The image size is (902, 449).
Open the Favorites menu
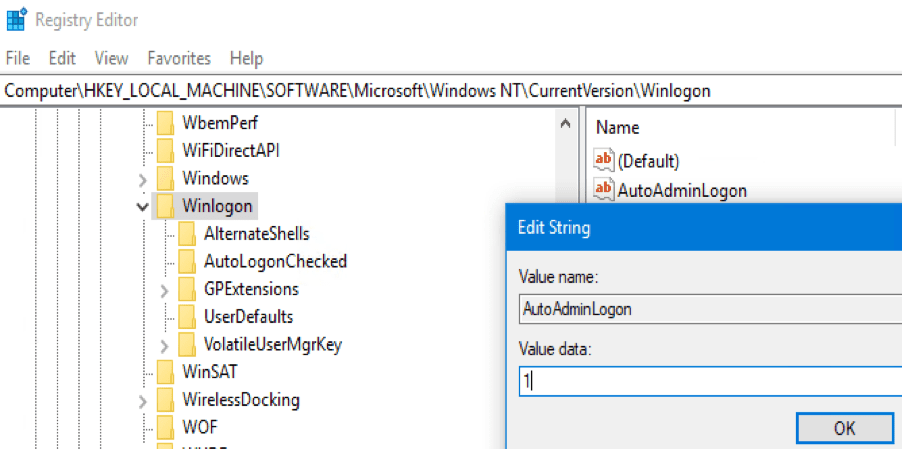tap(179, 58)
